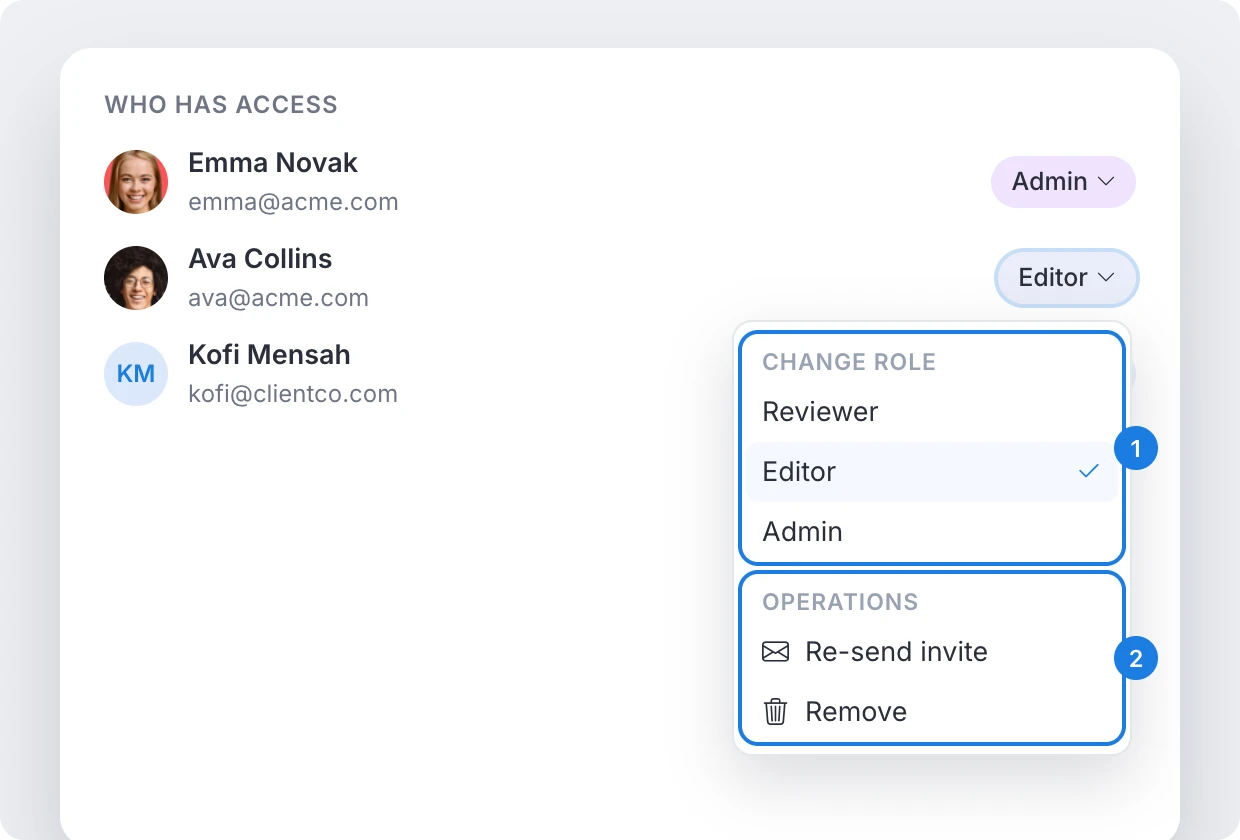Select the Admin role in Change Role menu
1240x840 pixels.
click(x=932, y=532)
